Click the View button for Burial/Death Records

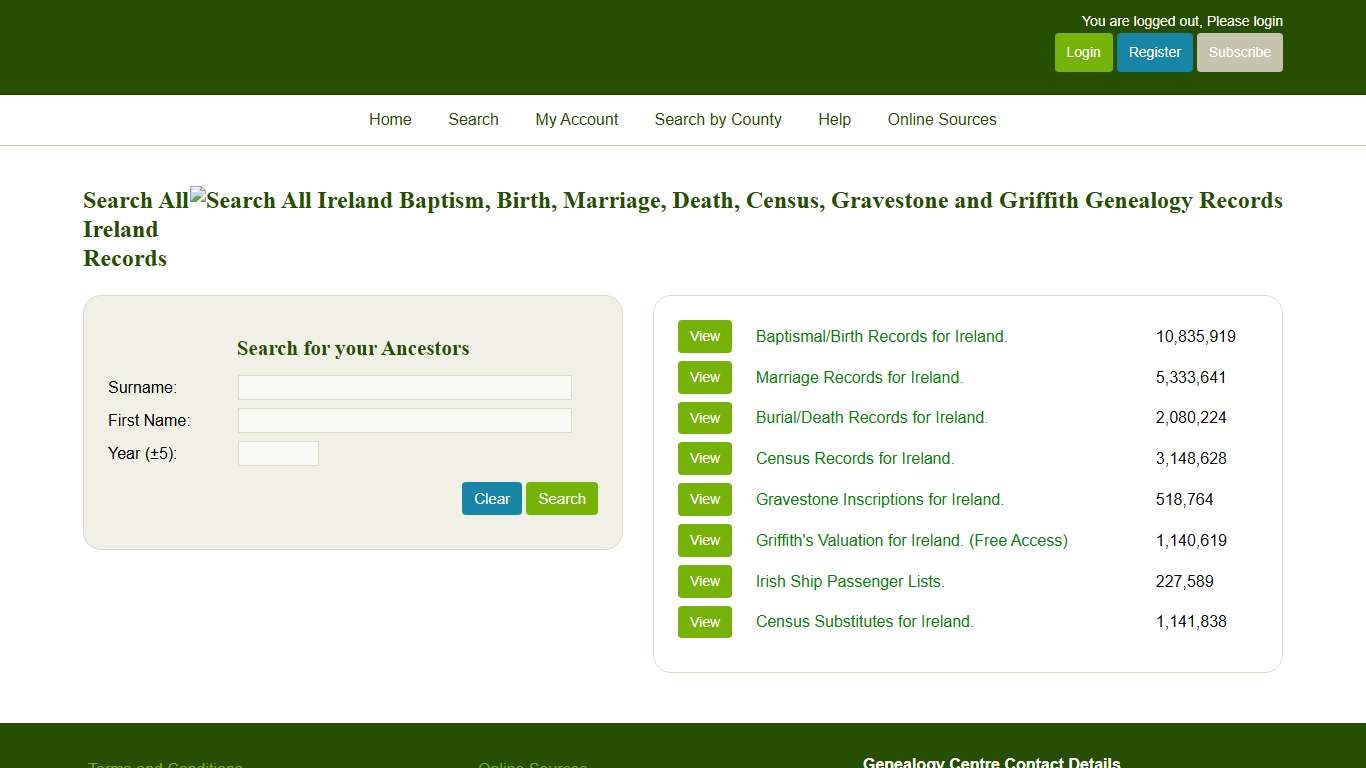click(x=704, y=418)
